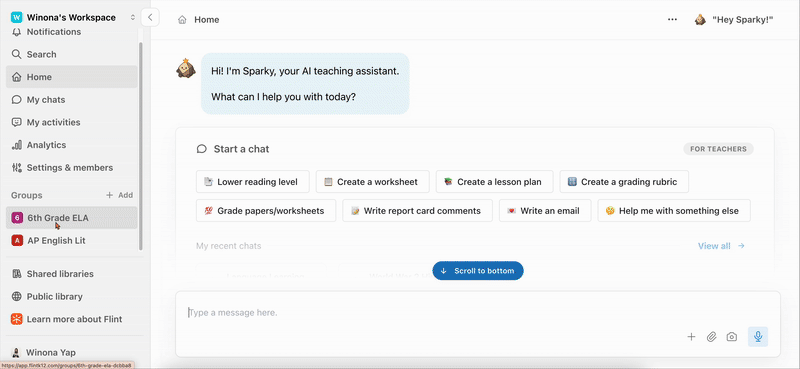Click the Public library globe icon

(x=17, y=297)
